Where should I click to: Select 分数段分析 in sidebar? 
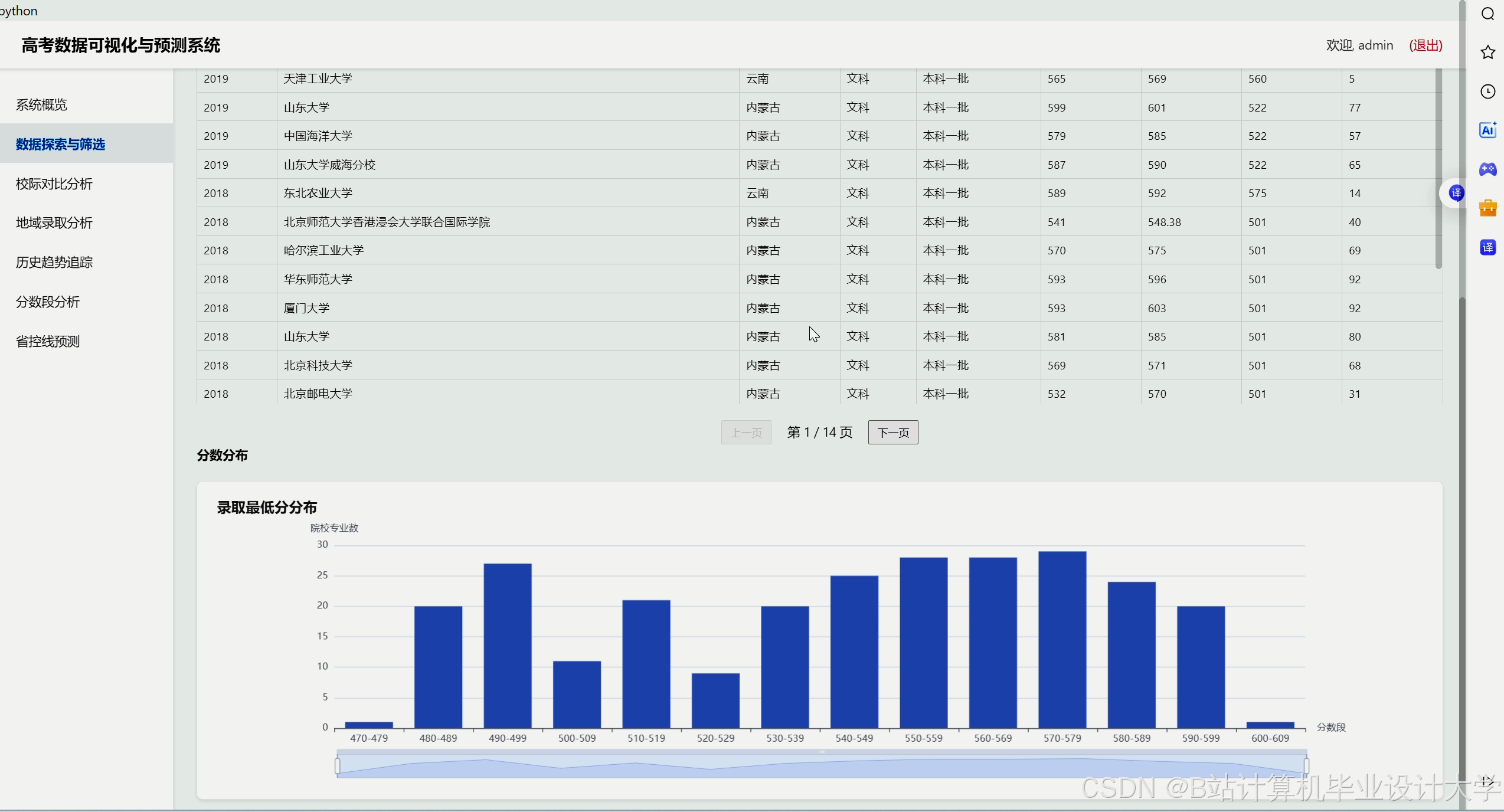48,302
